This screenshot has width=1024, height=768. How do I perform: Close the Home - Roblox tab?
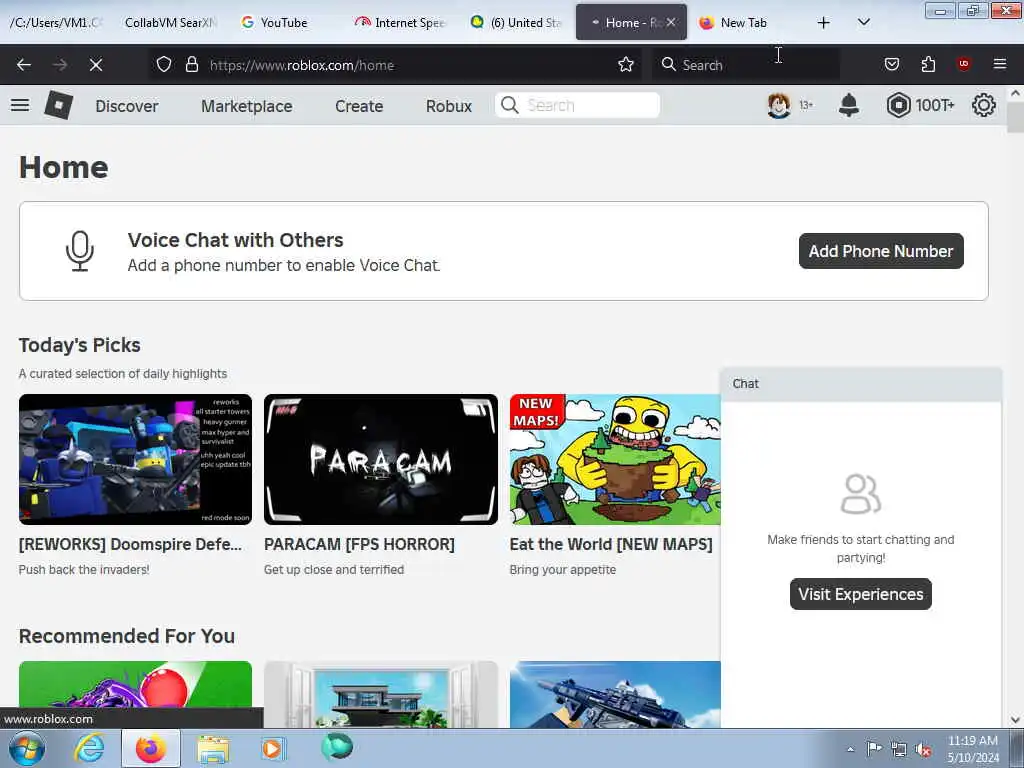coord(671,22)
